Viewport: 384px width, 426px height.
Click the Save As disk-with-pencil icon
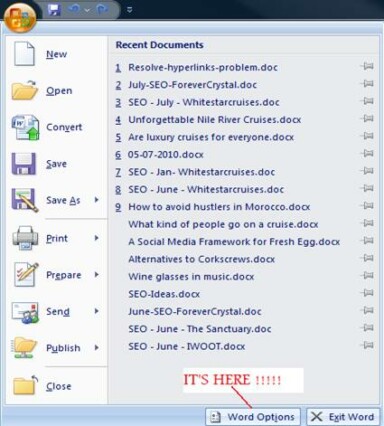25,200
